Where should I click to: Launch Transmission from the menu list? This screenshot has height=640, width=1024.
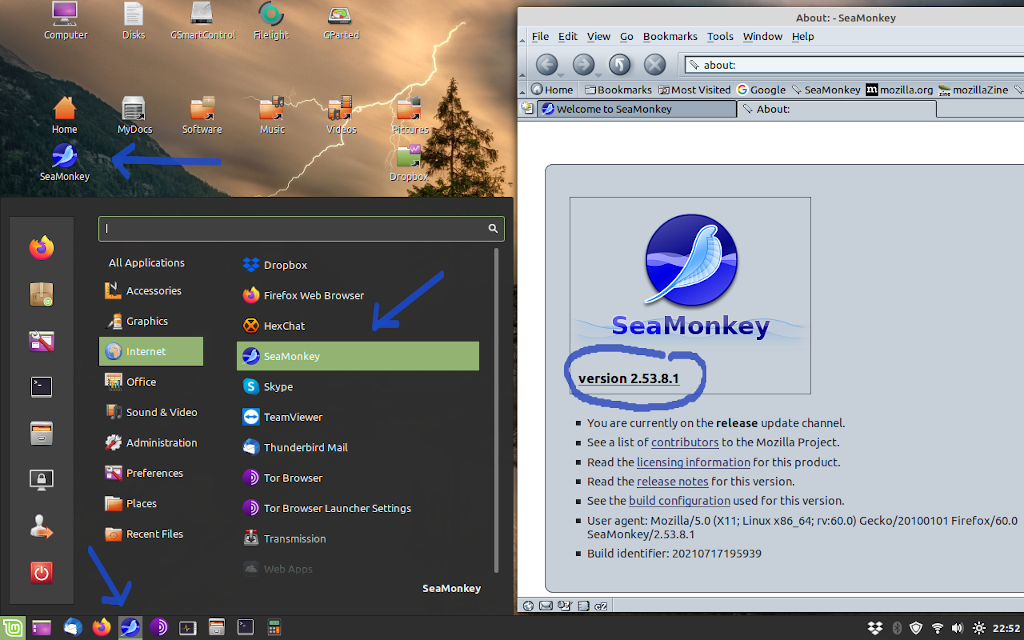pyautogui.click(x=358, y=539)
